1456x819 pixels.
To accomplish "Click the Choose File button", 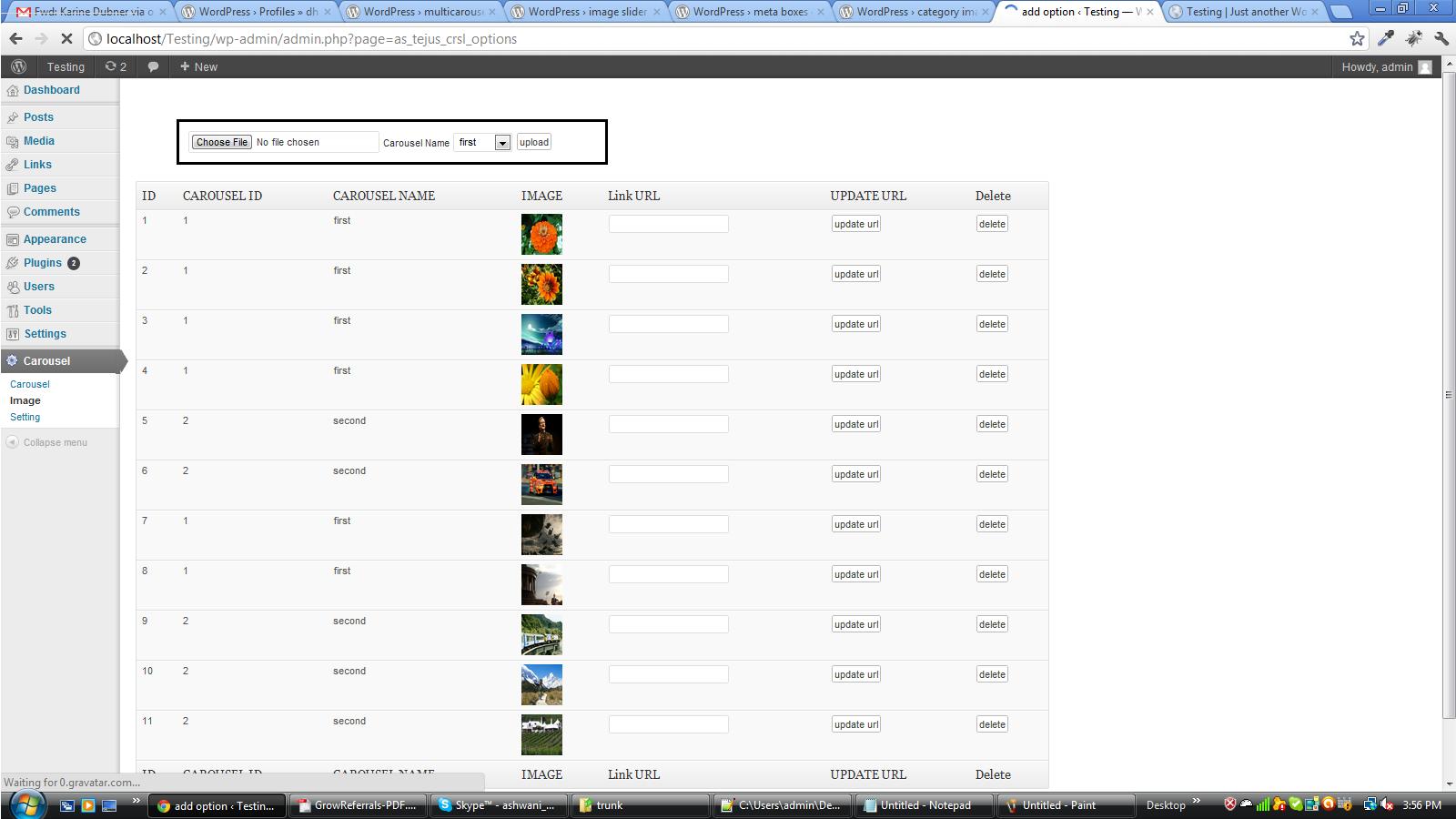I will 221,142.
